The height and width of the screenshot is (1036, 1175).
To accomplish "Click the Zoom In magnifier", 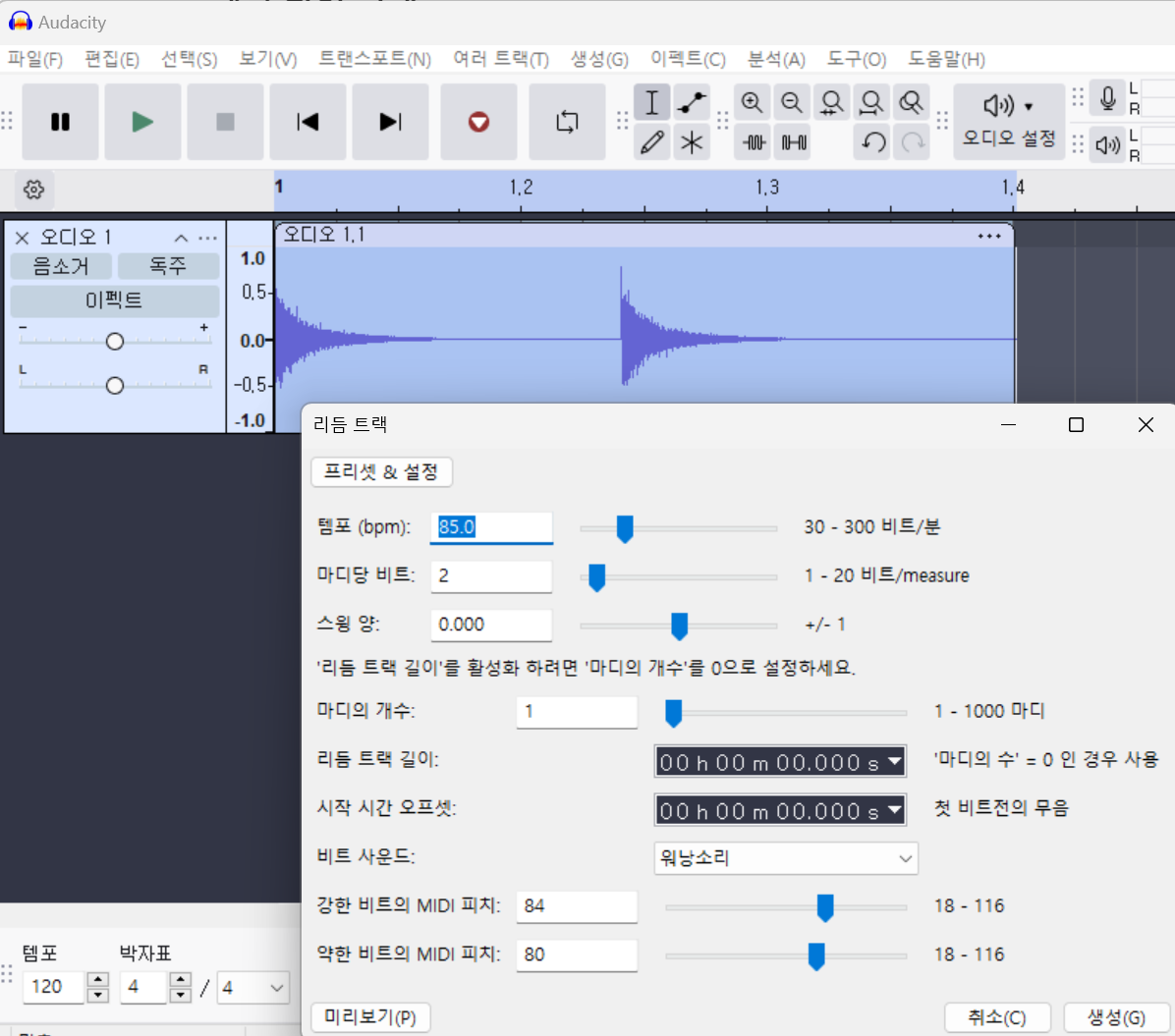I will 752,102.
